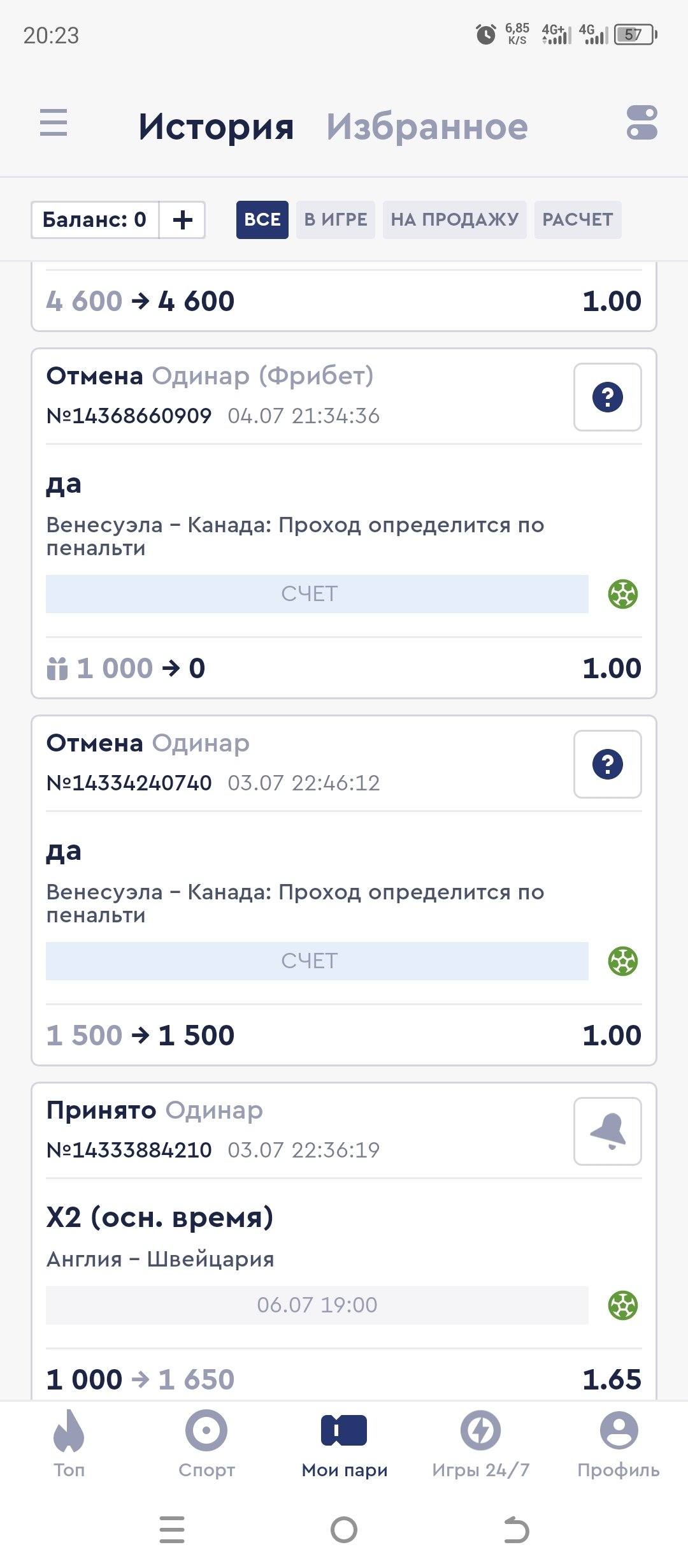
Task: Show bets НА ПРОДАЖУ
Action: pos(454,220)
